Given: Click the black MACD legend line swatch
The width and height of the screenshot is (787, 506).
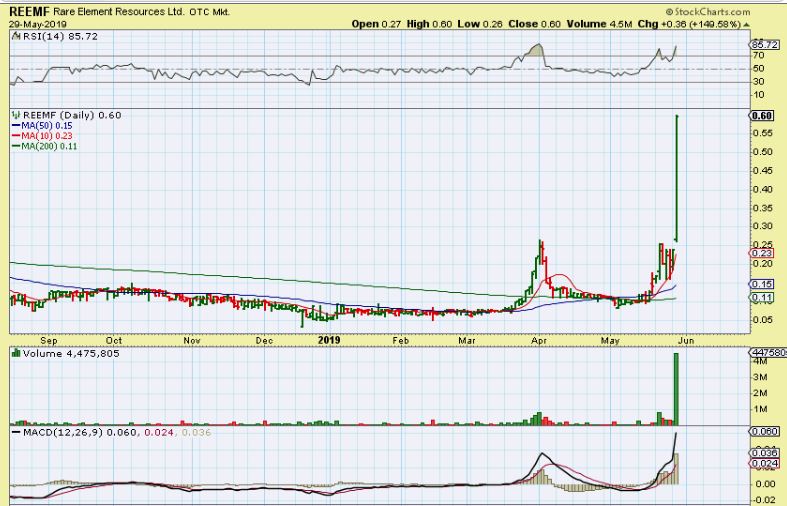Looking at the screenshot, I should point(16,432).
